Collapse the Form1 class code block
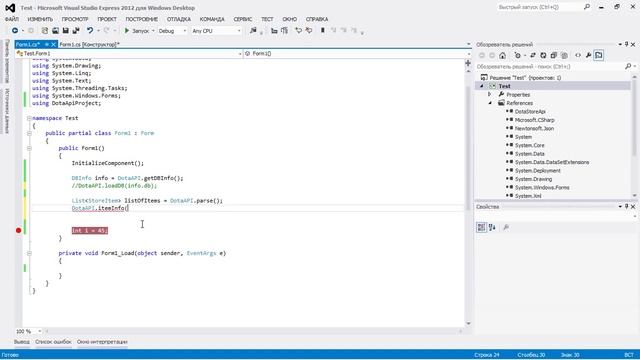 [x=29, y=133]
